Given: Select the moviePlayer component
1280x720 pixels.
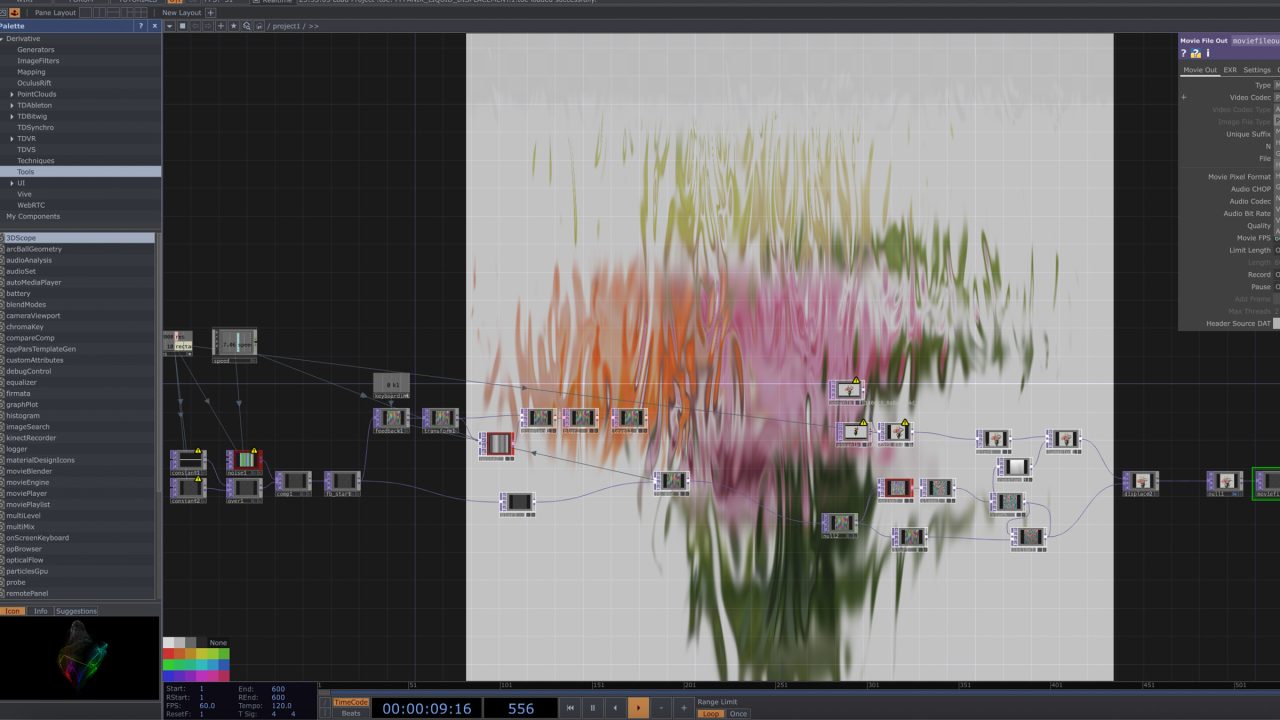Looking at the screenshot, I should point(78,493).
